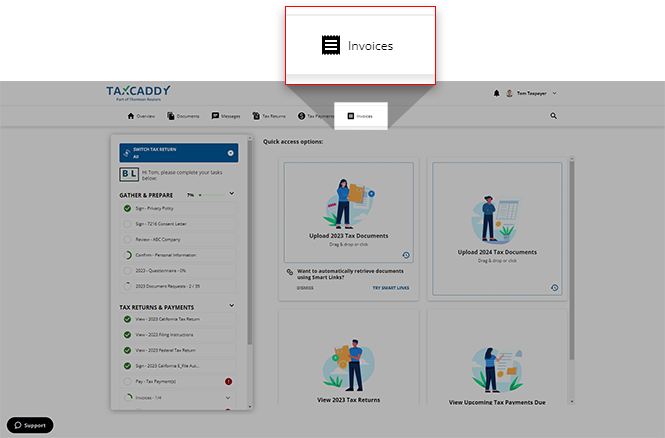Open the Documents tab
665x438 pixels.
tap(183, 116)
